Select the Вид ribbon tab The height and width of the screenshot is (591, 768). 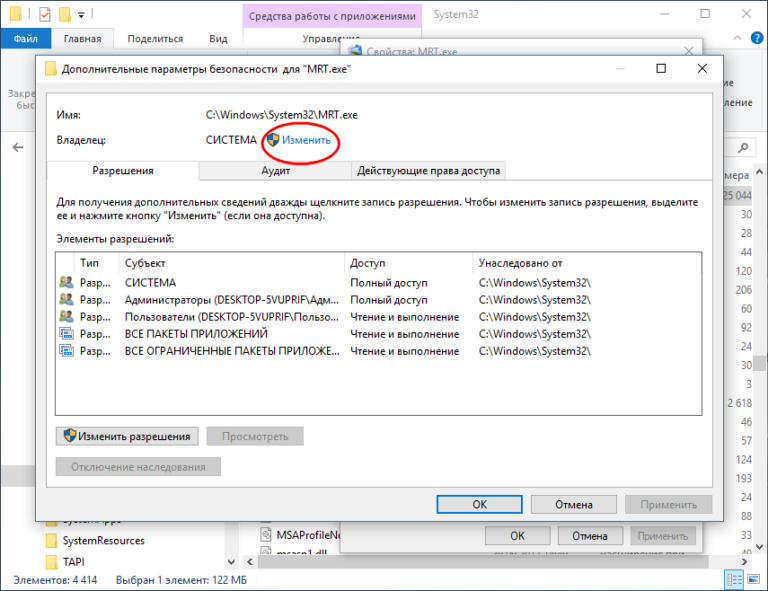pos(218,39)
